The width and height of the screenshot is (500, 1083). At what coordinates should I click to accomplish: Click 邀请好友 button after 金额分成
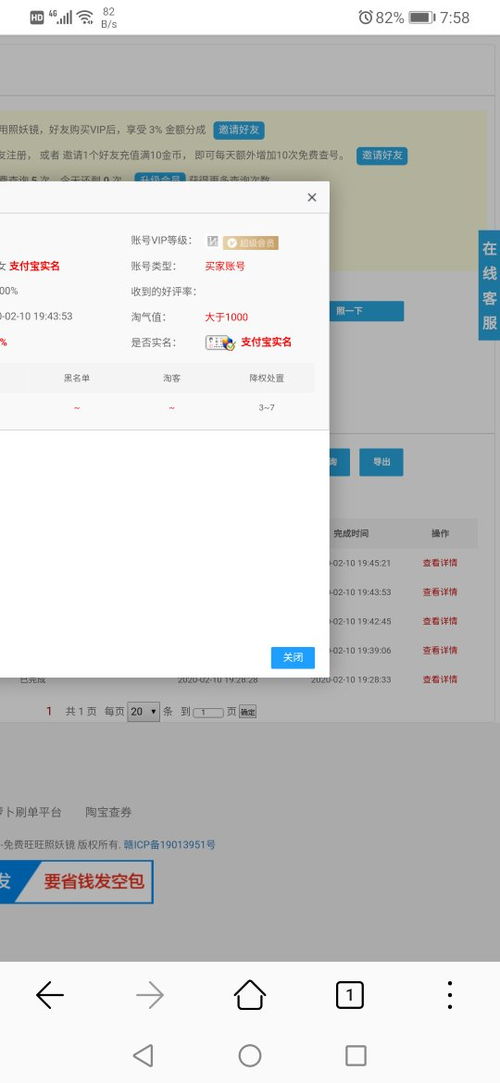pyautogui.click(x=238, y=130)
